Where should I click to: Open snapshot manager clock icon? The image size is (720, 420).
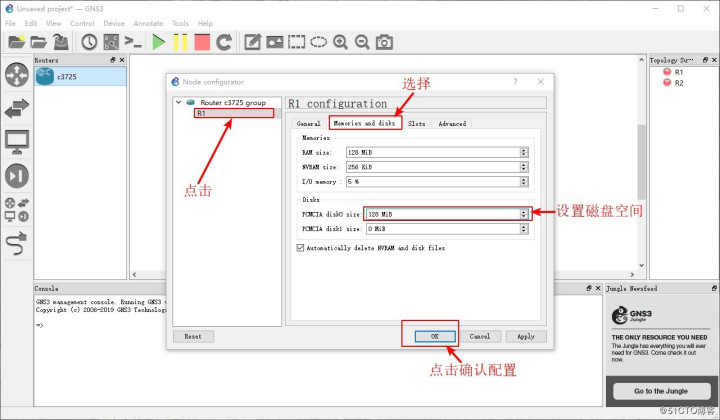(x=89, y=42)
